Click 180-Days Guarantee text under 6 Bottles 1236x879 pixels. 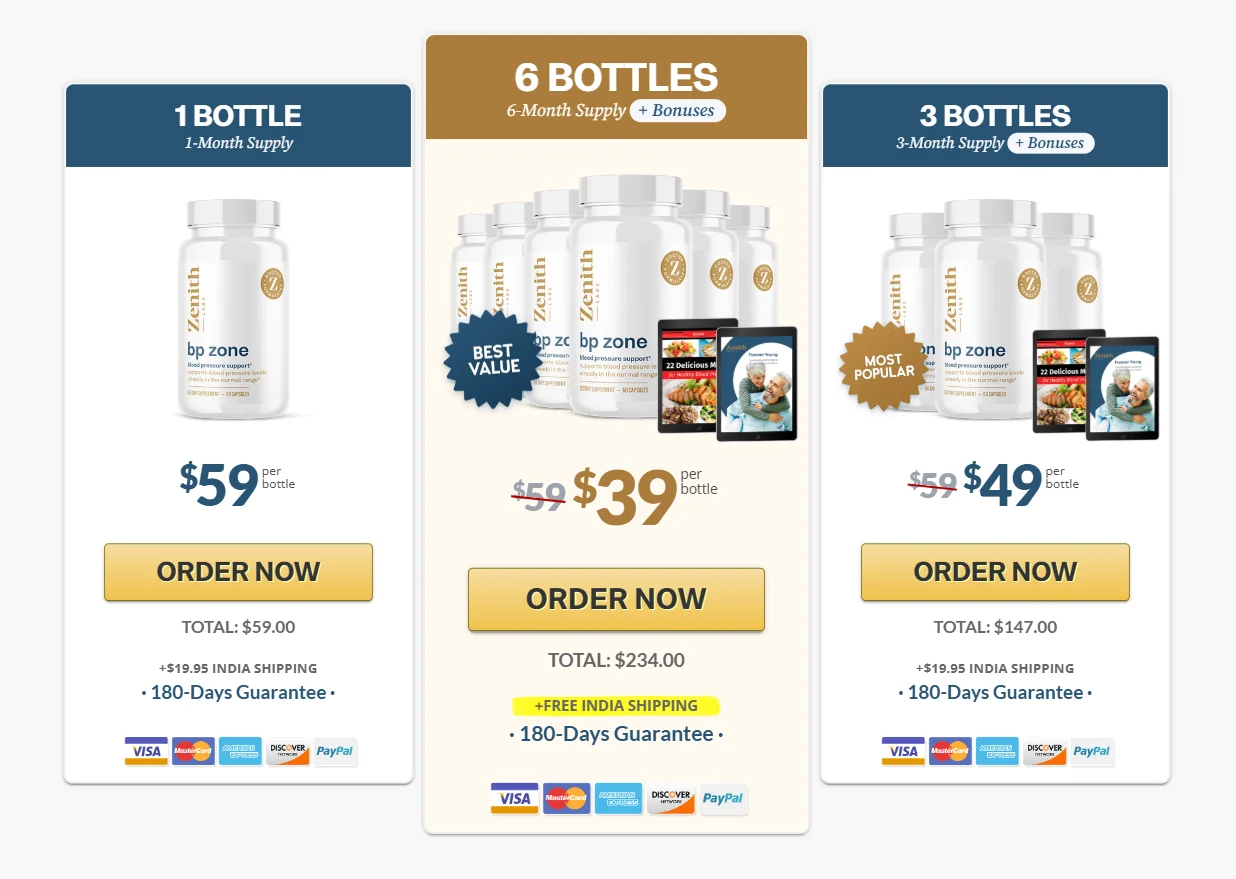pos(616,734)
